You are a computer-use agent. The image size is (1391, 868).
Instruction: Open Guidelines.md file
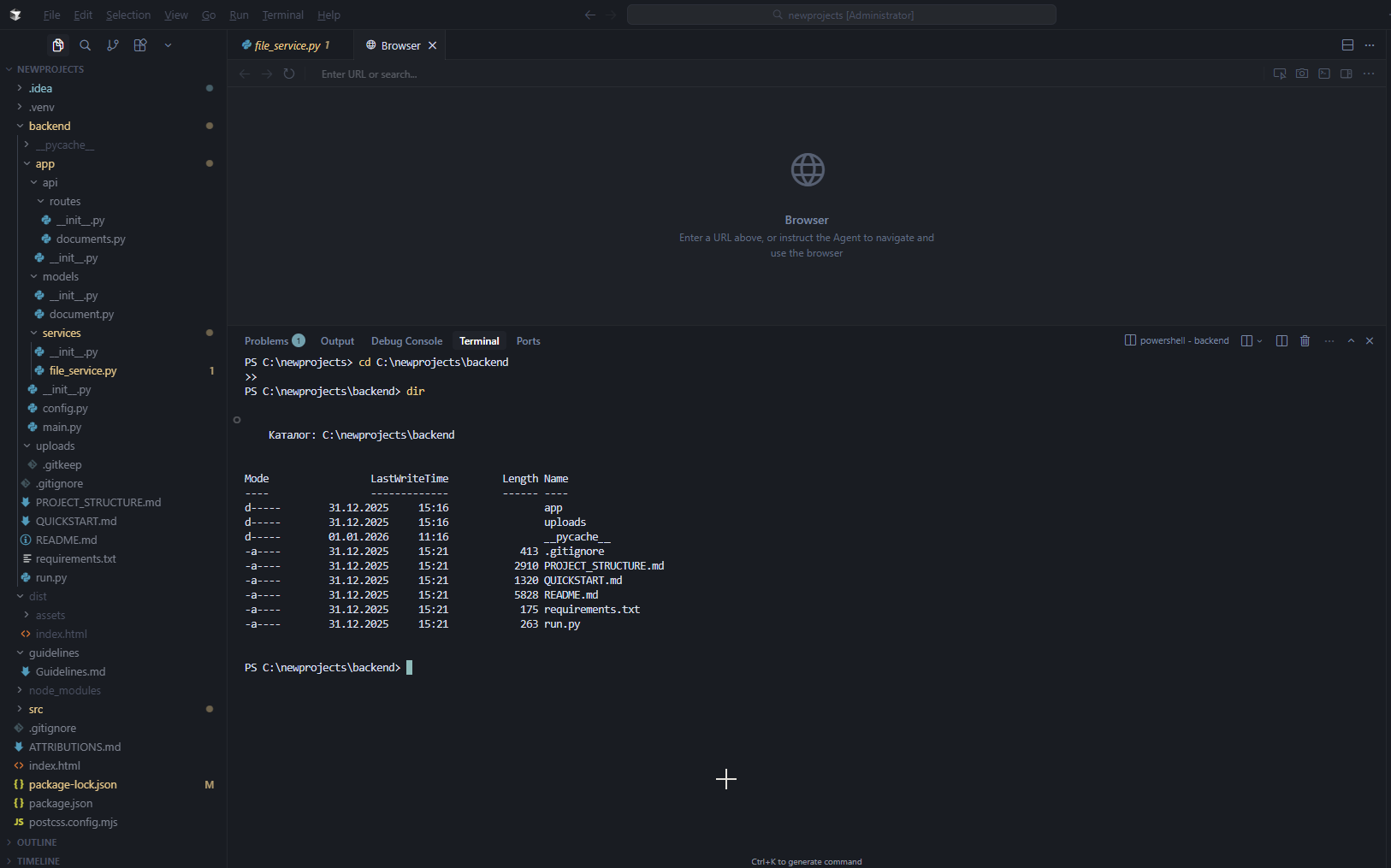coord(113,671)
